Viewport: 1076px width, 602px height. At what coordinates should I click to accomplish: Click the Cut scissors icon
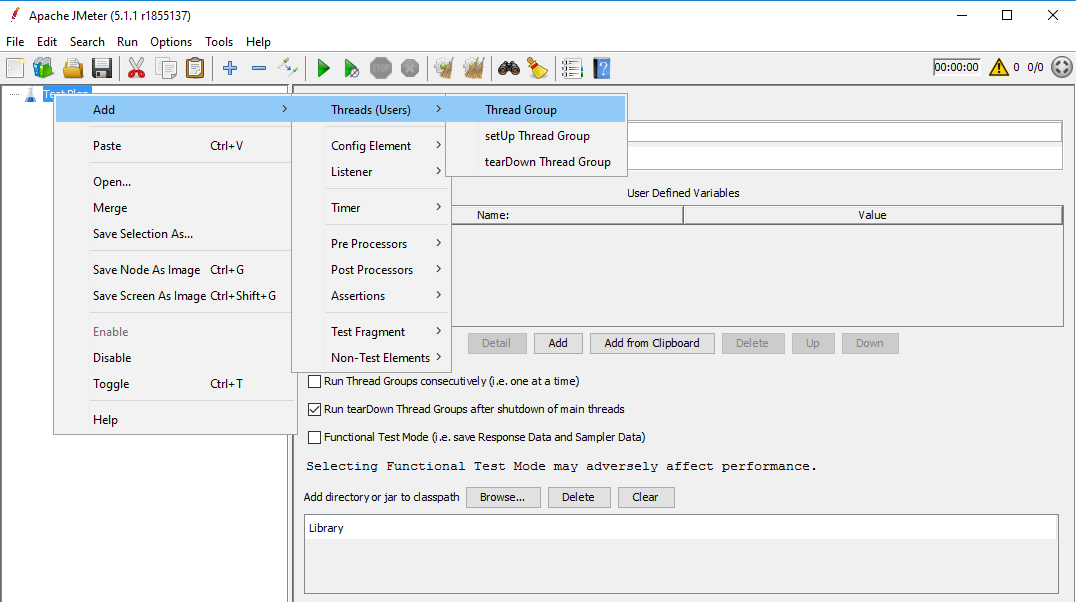(x=137, y=68)
